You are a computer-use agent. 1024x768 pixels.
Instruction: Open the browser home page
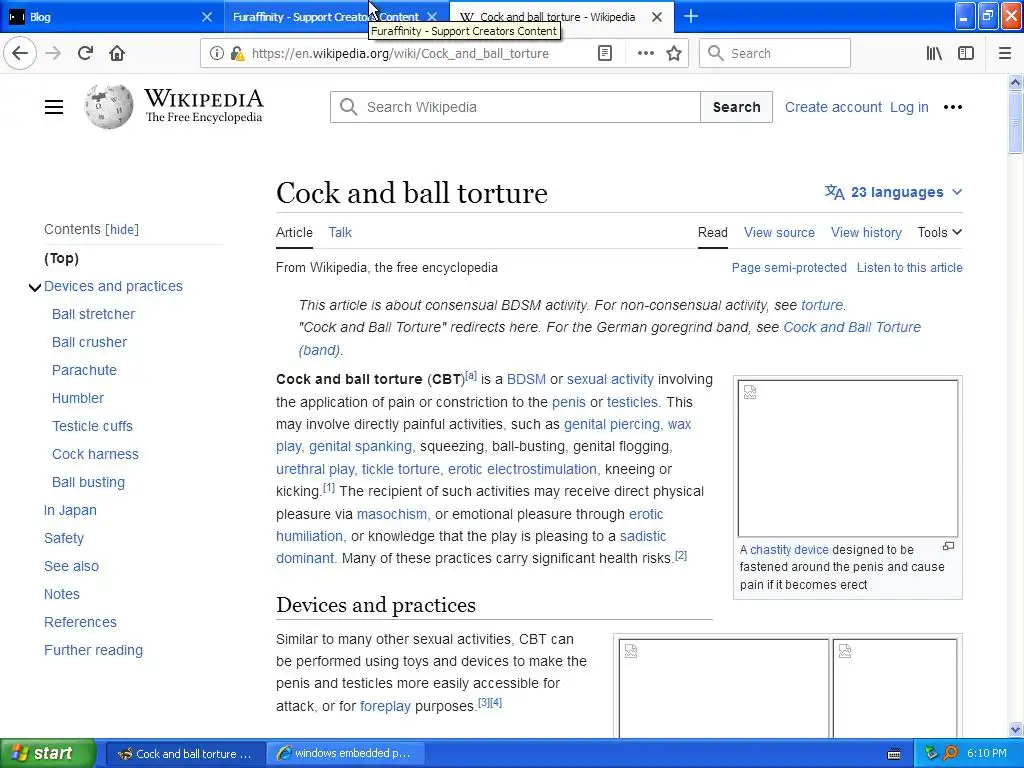coord(117,53)
